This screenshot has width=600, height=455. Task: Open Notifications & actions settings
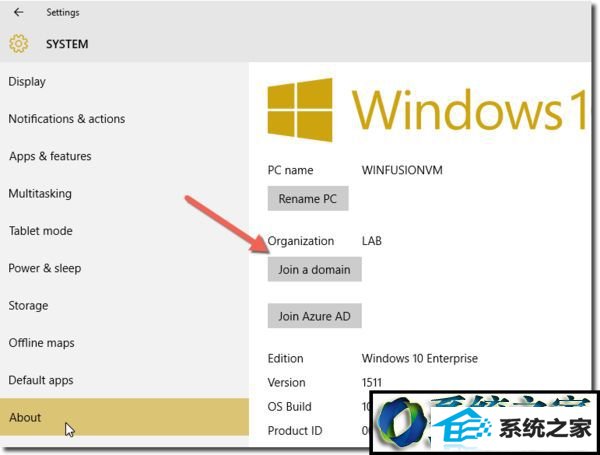point(124,119)
